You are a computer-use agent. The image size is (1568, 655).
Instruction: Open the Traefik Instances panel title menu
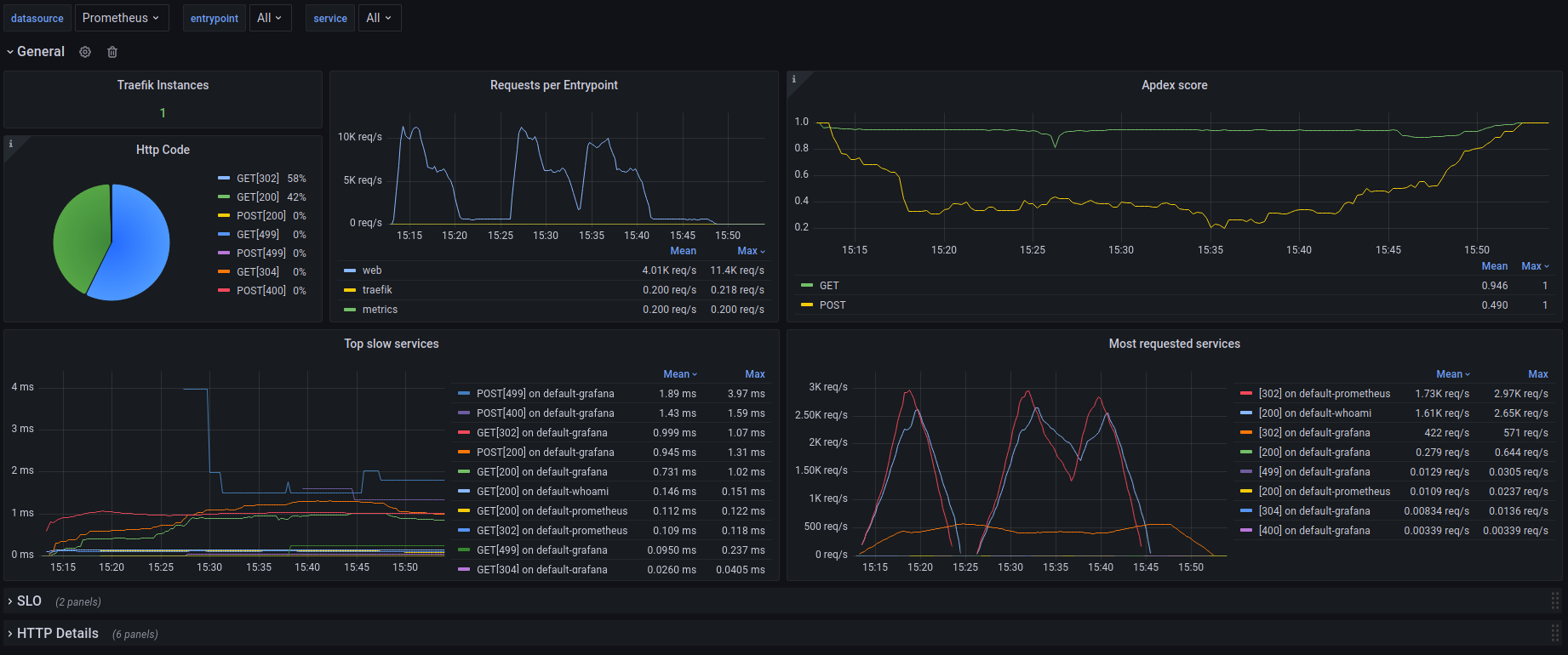[x=163, y=85]
